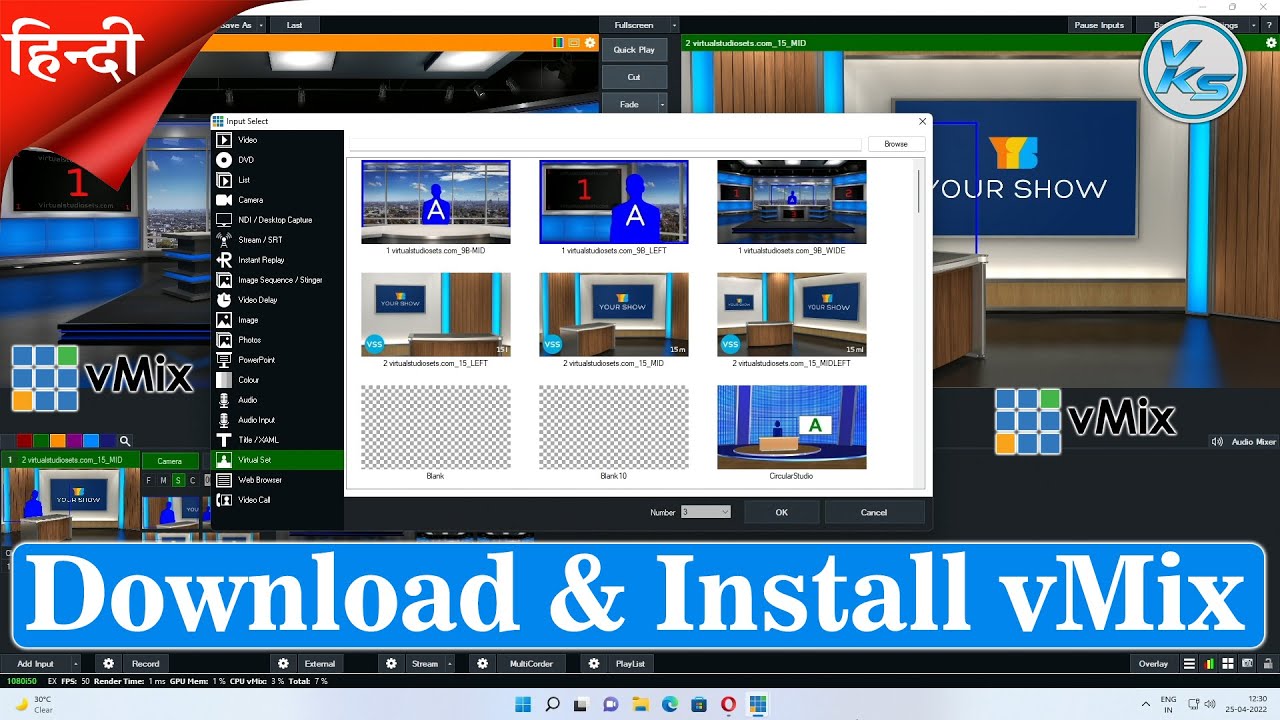
Task: Click the Browse button
Action: (x=896, y=144)
